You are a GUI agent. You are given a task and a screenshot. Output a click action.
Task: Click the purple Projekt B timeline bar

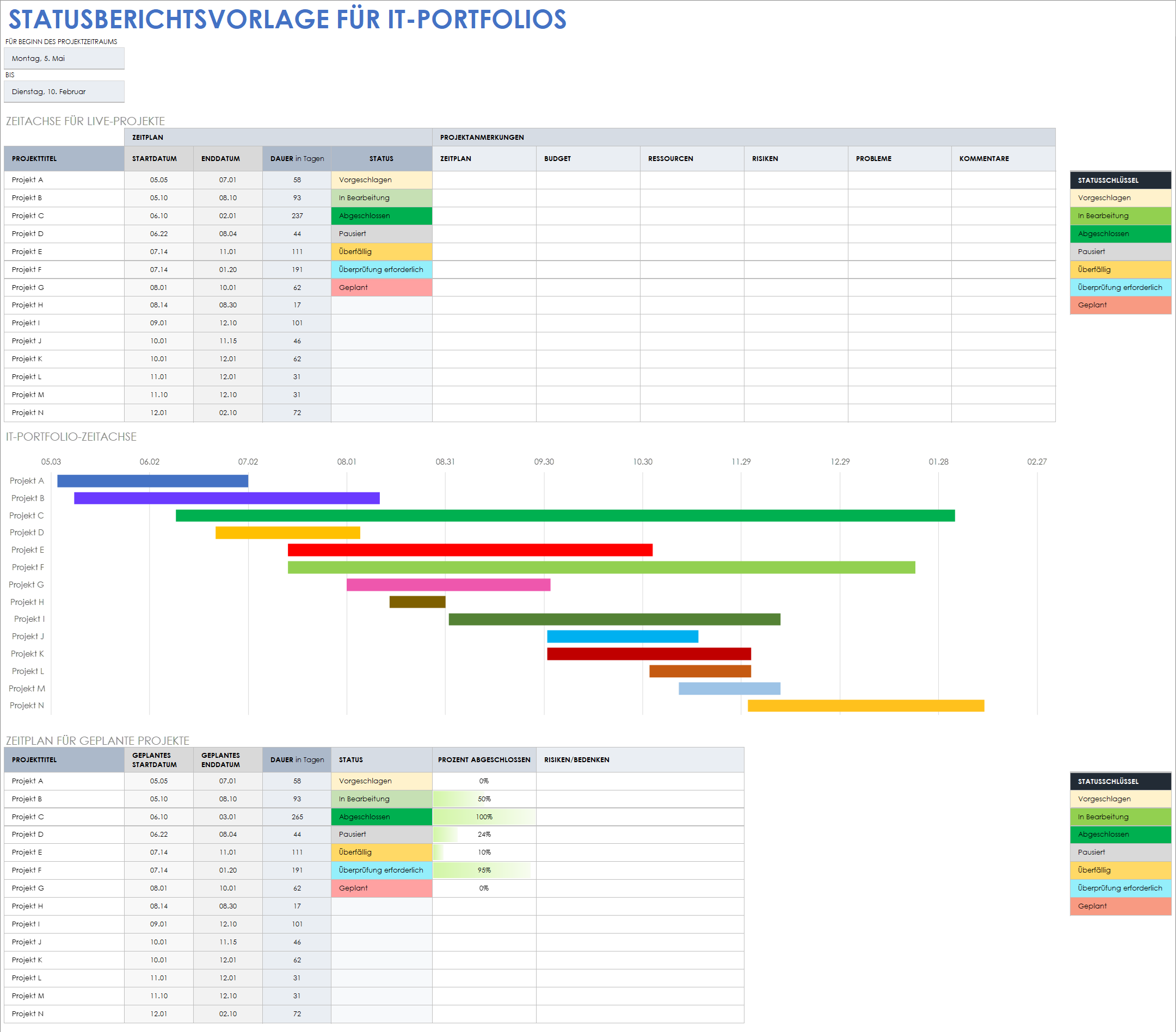click(x=227, y=498)
